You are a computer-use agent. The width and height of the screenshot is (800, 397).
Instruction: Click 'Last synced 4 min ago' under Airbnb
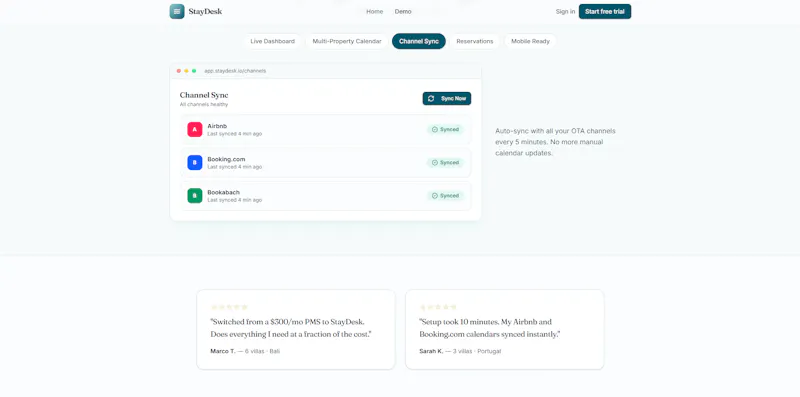click(x=235, y=134)
